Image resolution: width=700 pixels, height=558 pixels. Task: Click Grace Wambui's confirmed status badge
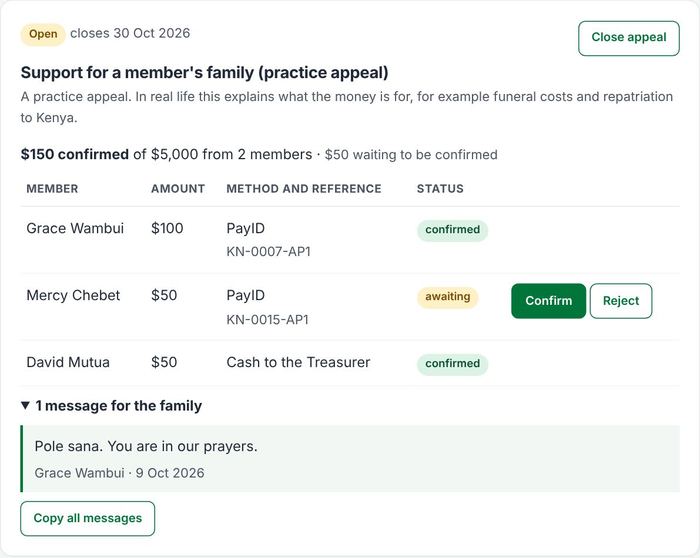click(452, 230)
